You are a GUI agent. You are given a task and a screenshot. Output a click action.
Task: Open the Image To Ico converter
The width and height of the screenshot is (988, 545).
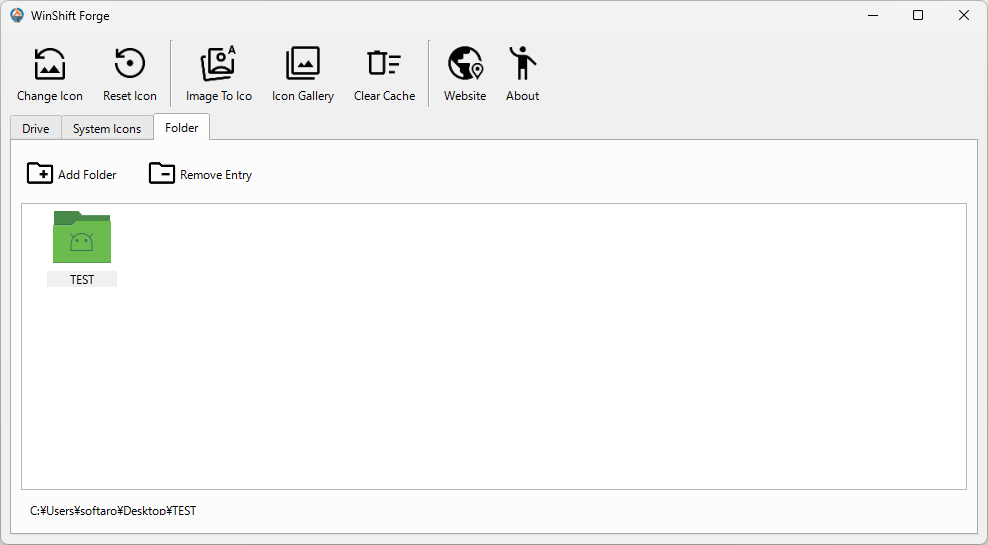tap(218, 74)
